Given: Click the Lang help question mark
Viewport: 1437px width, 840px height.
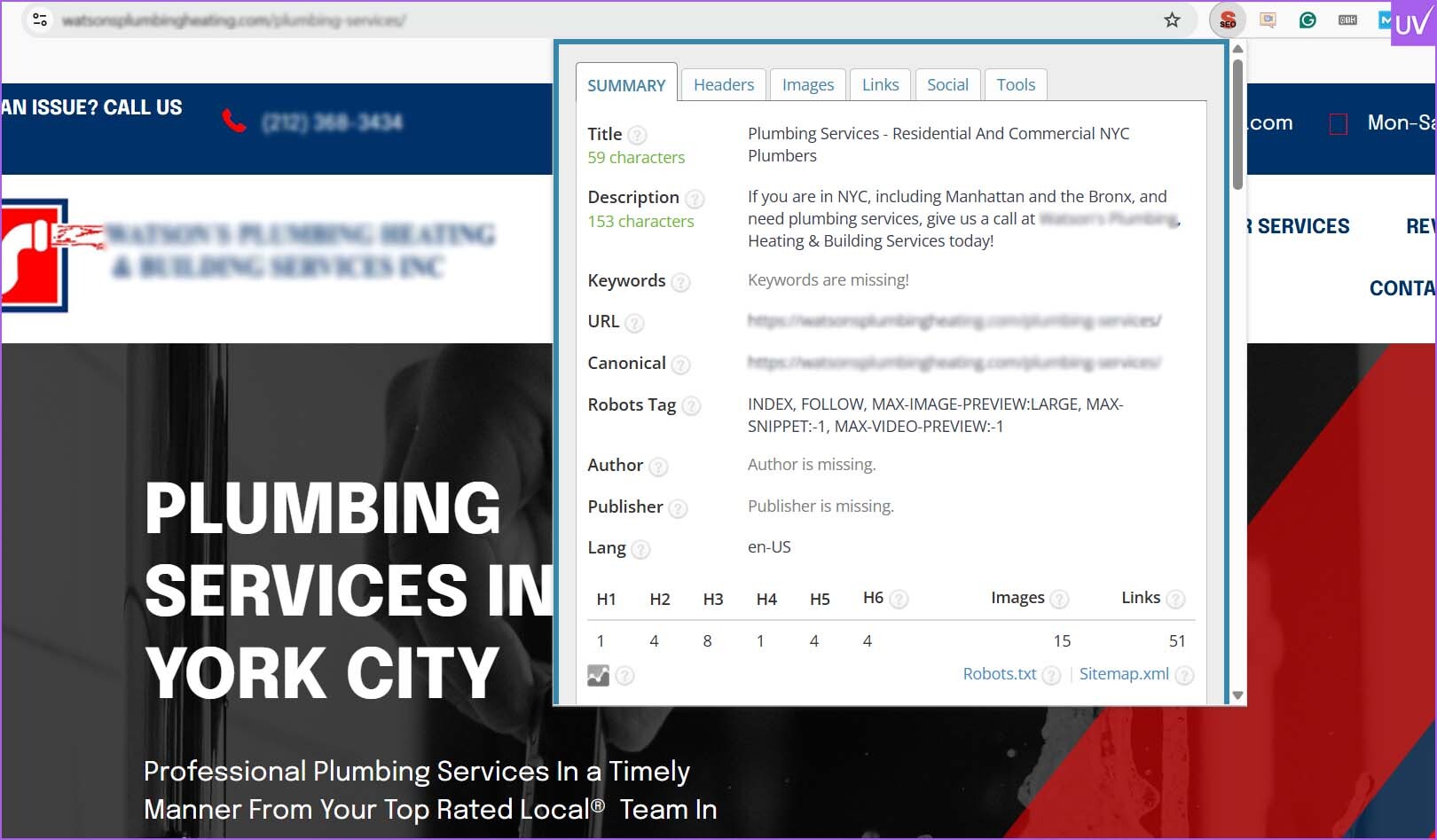Looking at the screenshot, I should click(x=640, y=550).
